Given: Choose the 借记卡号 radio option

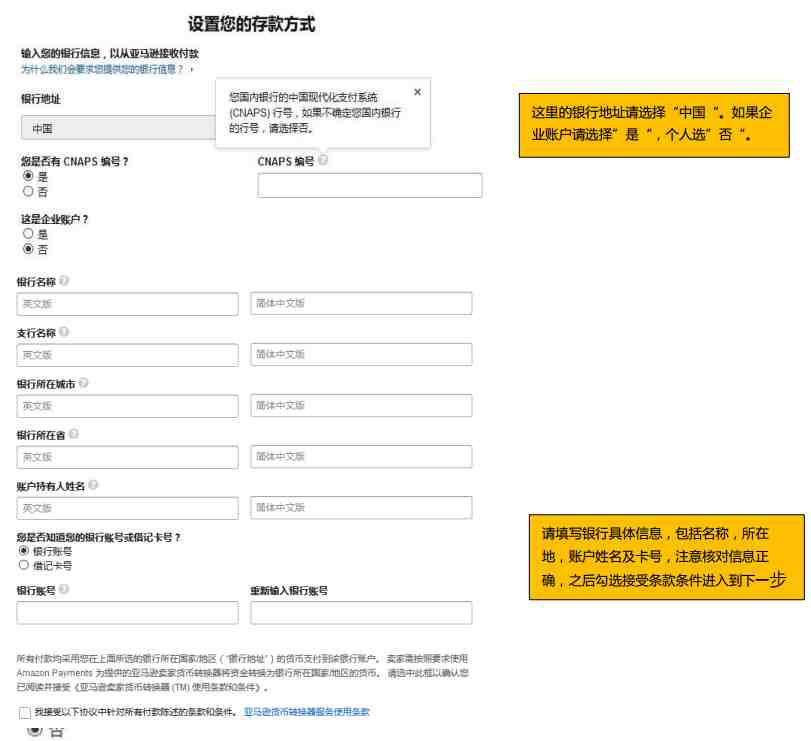Looking at the screenshot, I should click(24, 565).
